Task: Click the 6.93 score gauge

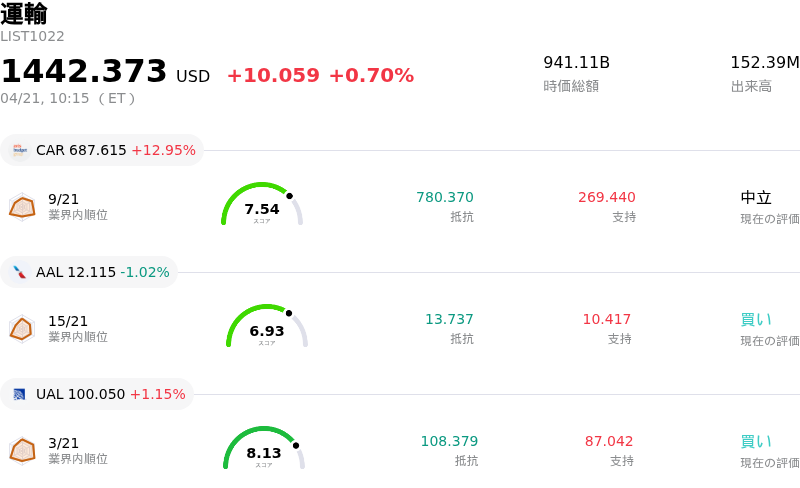Action: 267,326
